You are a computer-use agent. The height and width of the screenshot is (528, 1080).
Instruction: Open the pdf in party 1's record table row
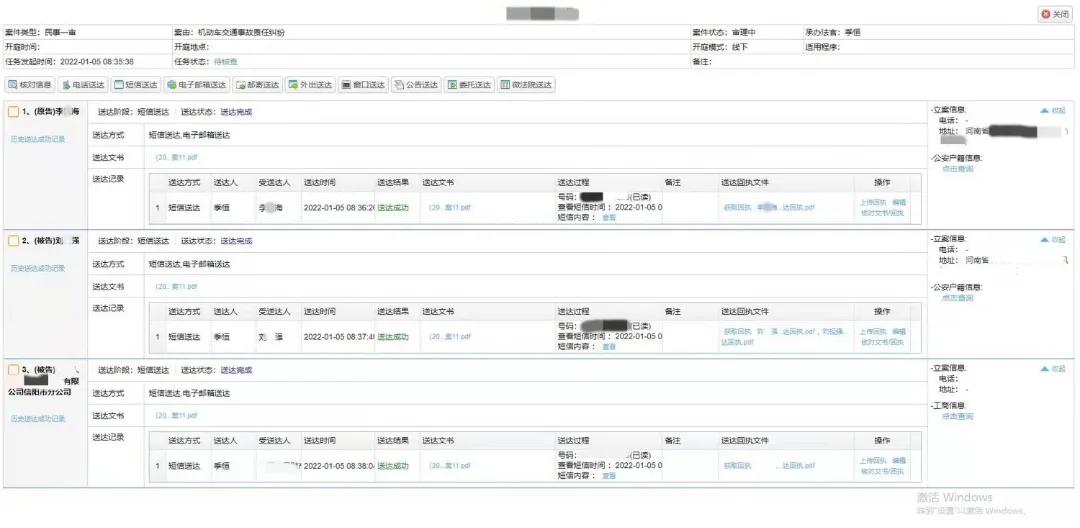coord(450,207)
